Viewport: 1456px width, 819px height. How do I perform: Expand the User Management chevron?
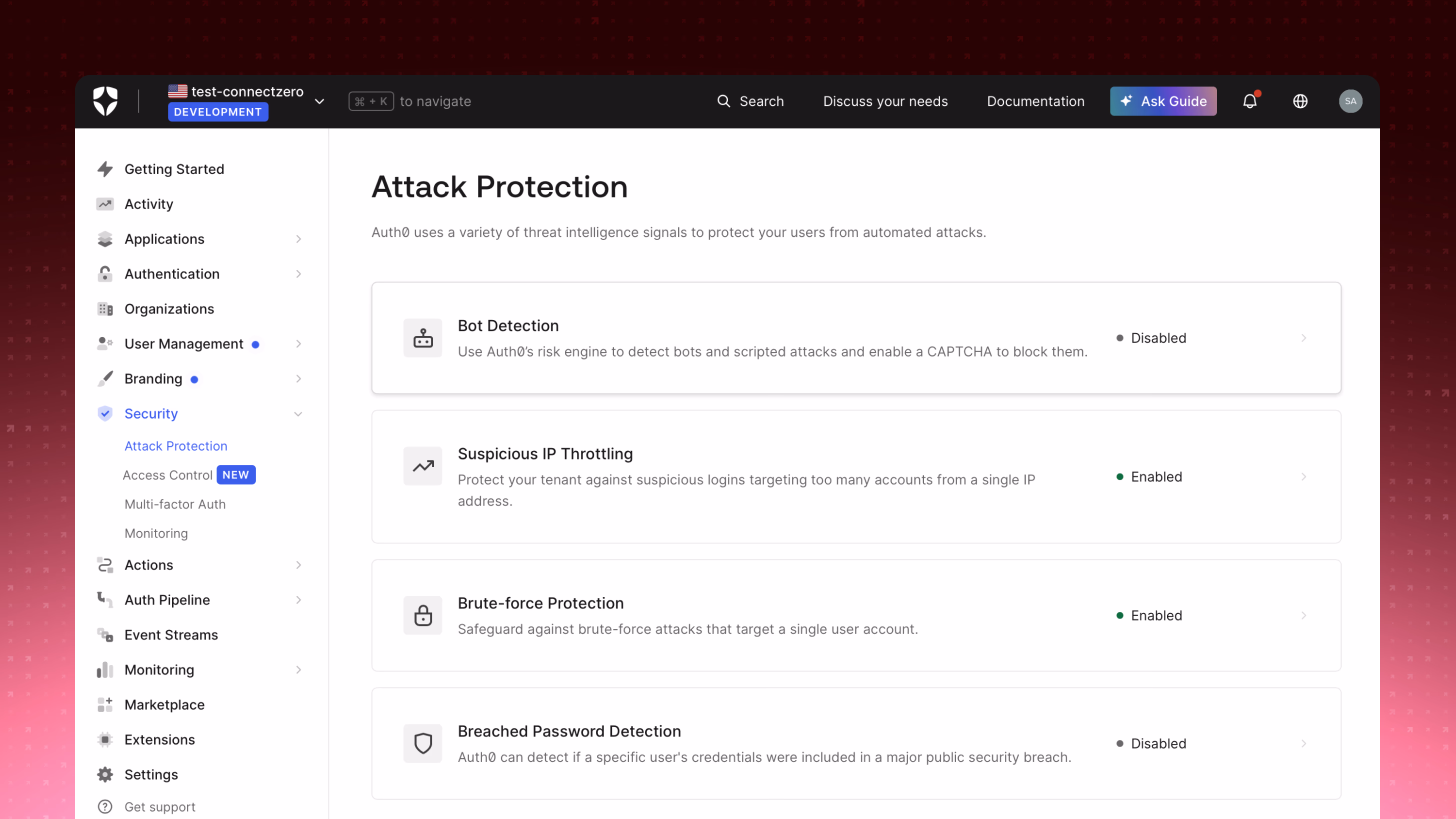[x=298, y=343]
